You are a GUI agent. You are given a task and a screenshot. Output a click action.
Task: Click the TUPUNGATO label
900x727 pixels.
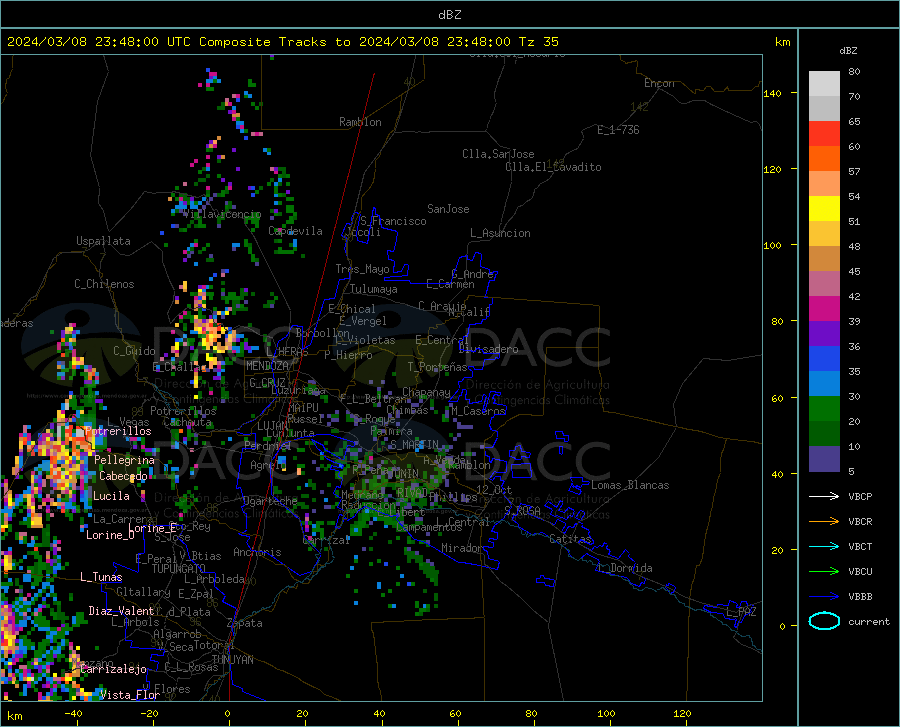pyautogui.click(x=179, y=569)
